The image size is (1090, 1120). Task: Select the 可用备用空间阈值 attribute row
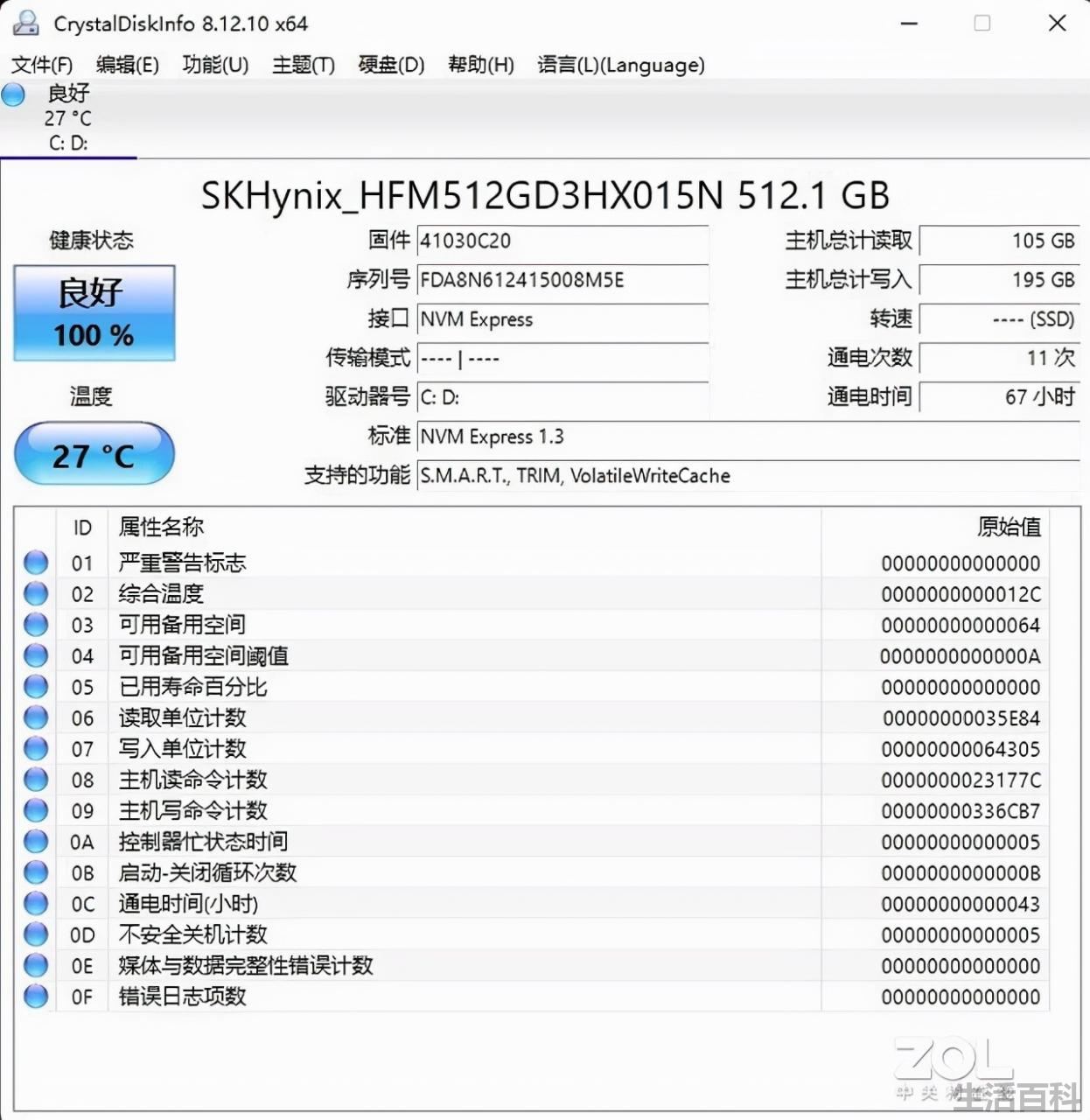[532, 655]
